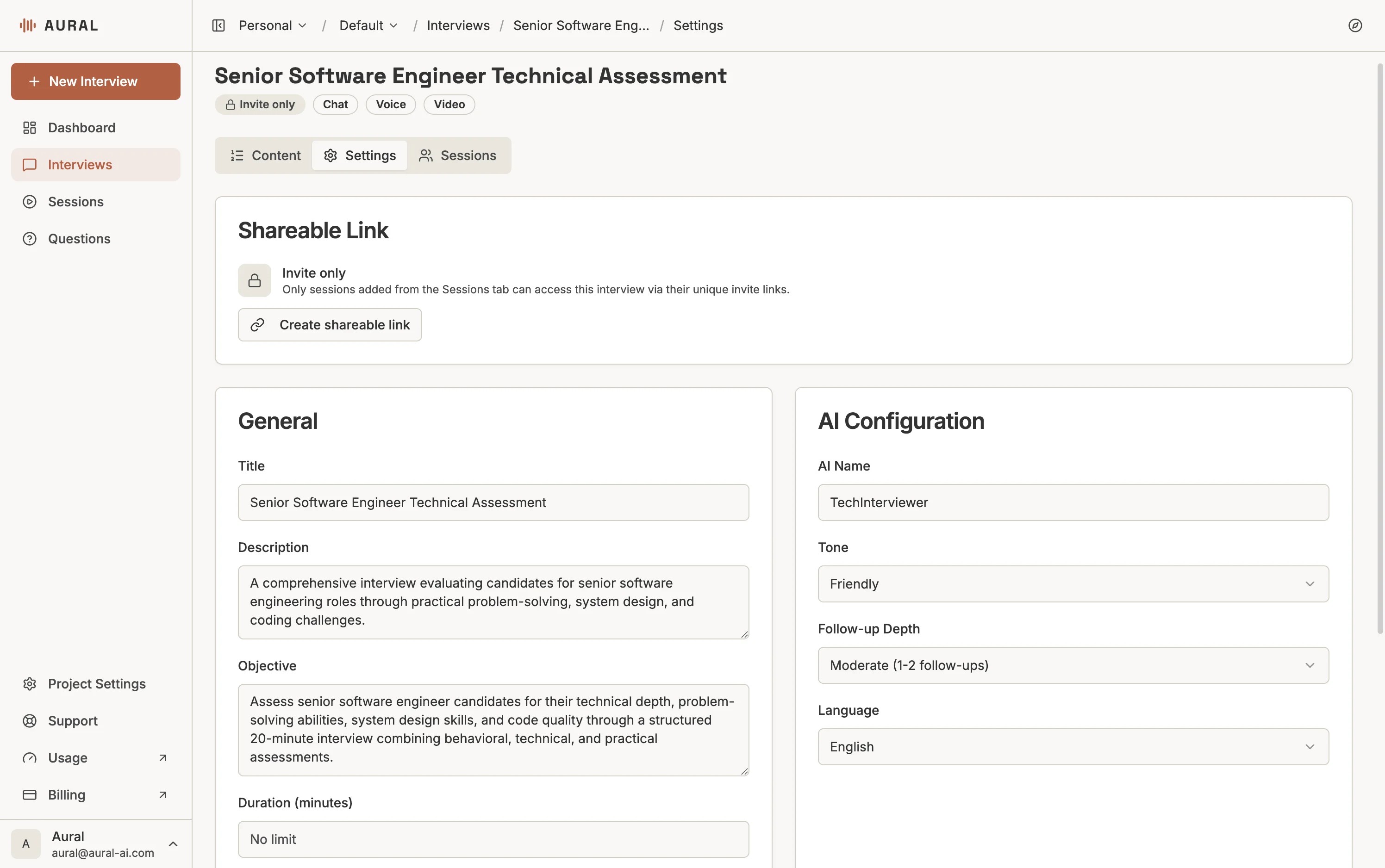This screenshot has height=868, width=1385.
Task: Click the Support lifebuoy icon
Action: click(x=29, y=721)
